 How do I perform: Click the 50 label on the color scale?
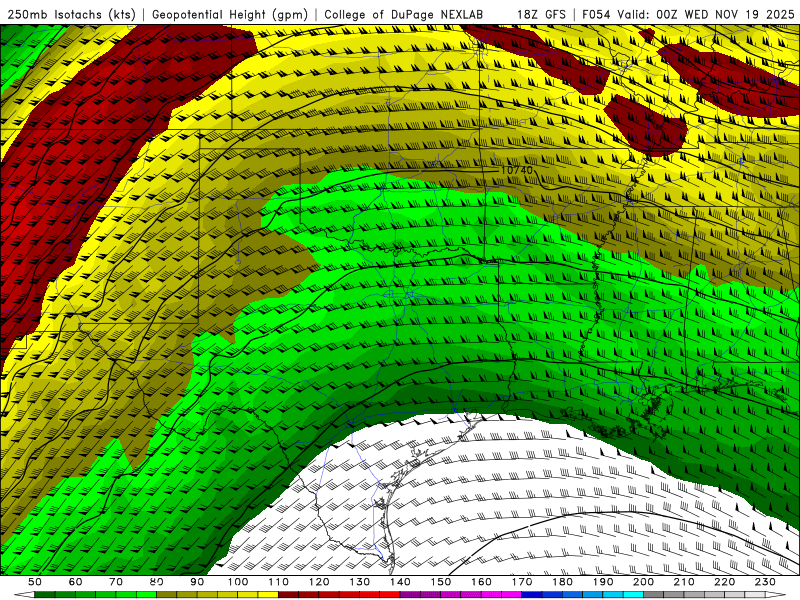[35, 582]
